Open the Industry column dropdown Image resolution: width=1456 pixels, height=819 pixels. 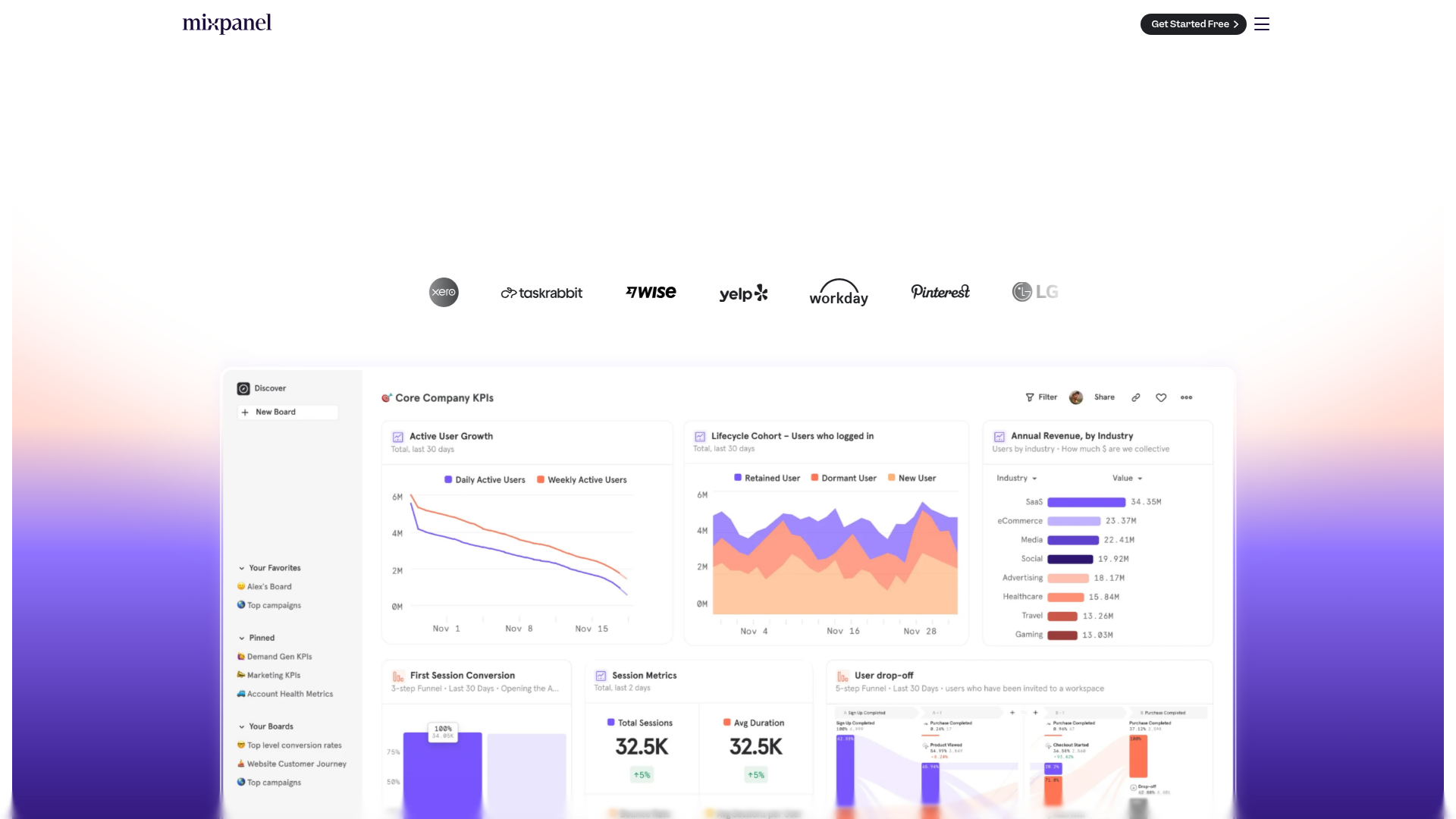[1016, 478]
